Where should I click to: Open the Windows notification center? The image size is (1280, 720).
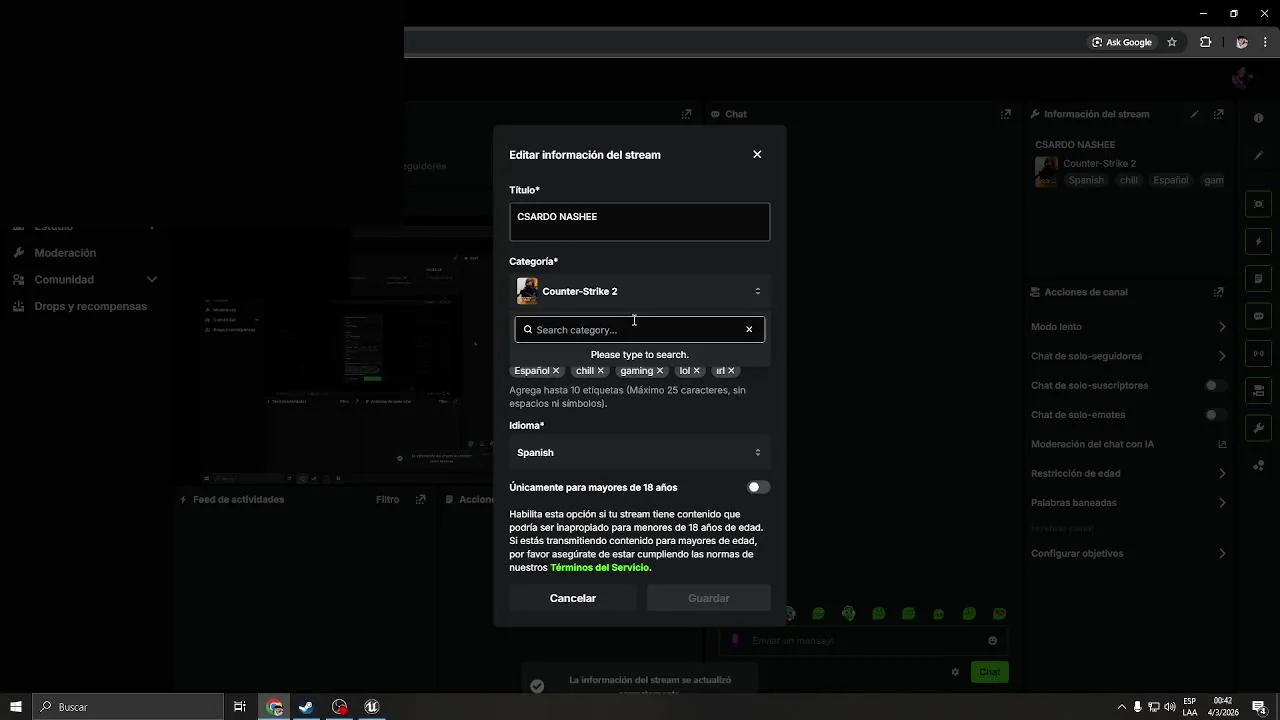point(1259,707)
